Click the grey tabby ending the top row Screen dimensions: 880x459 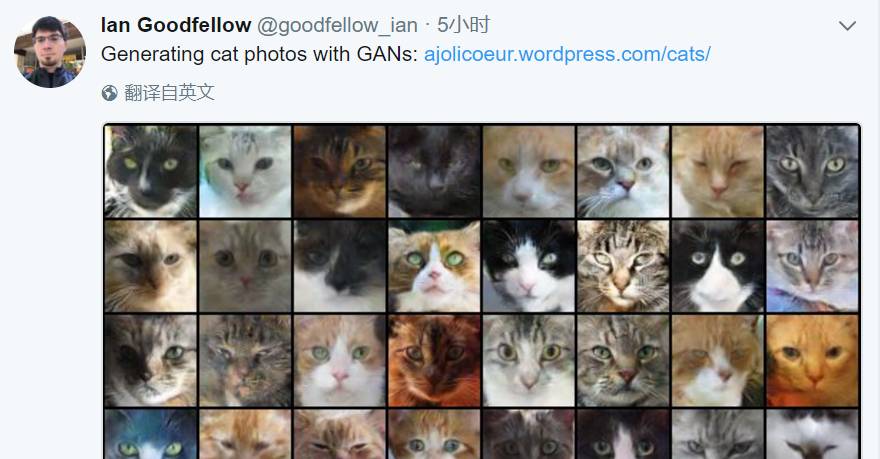tap(813, 171)
